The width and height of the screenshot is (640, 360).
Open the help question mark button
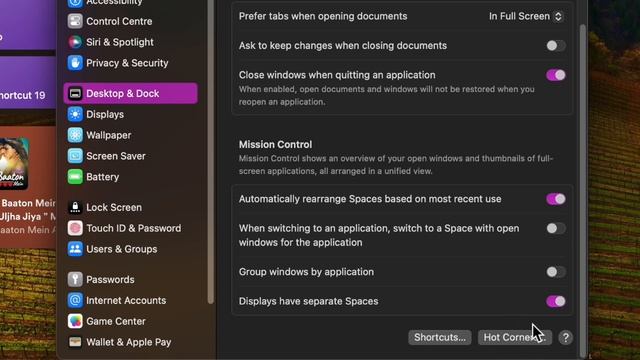565,338
